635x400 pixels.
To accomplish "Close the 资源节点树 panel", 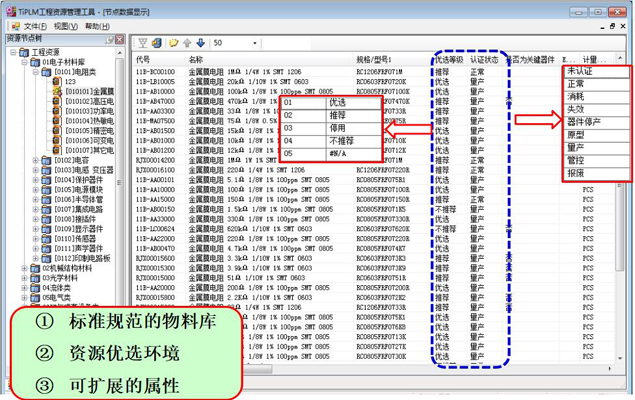I will click(121, 39).
